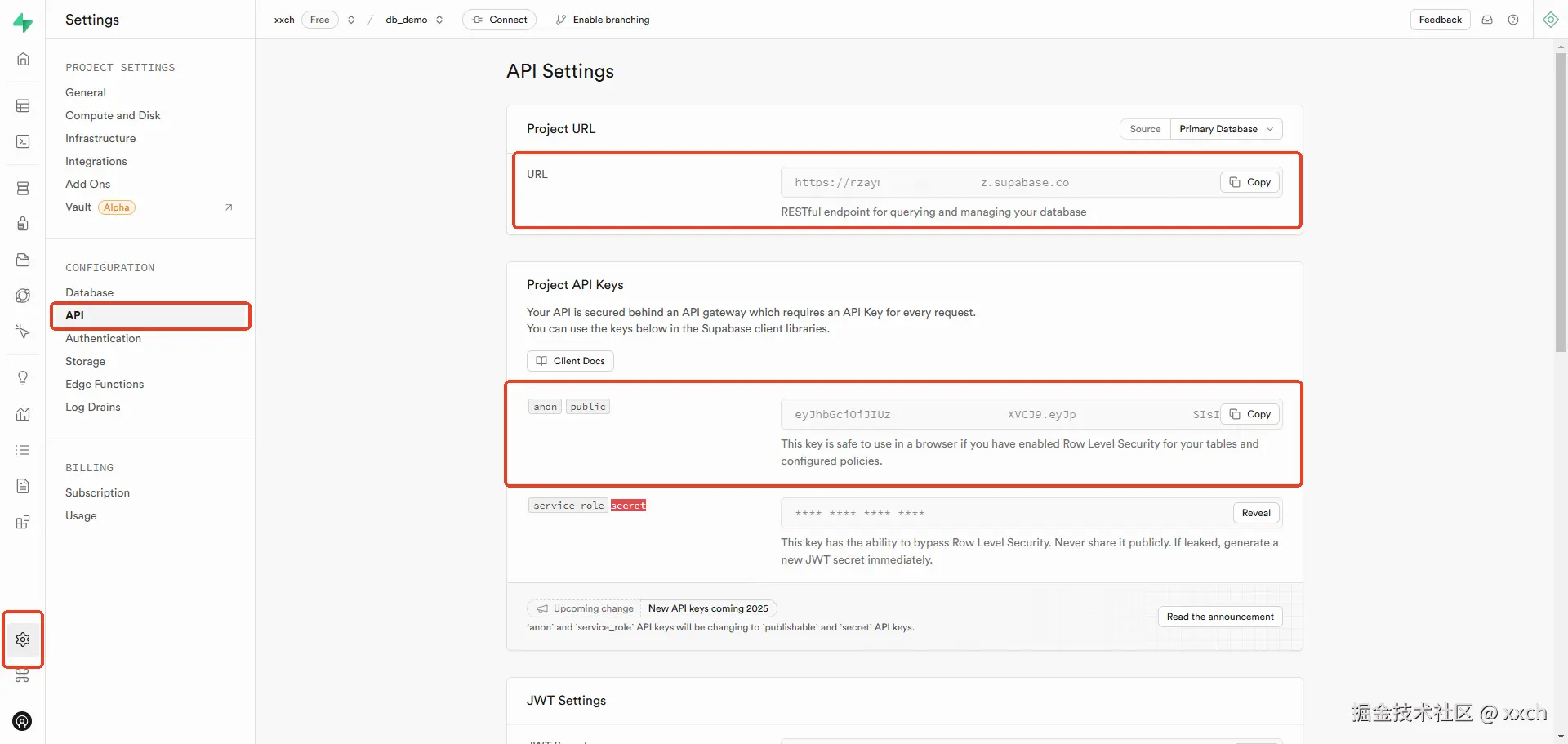
Task: Expand the db_demo project switcher
Action: click(x=439, y=20)
